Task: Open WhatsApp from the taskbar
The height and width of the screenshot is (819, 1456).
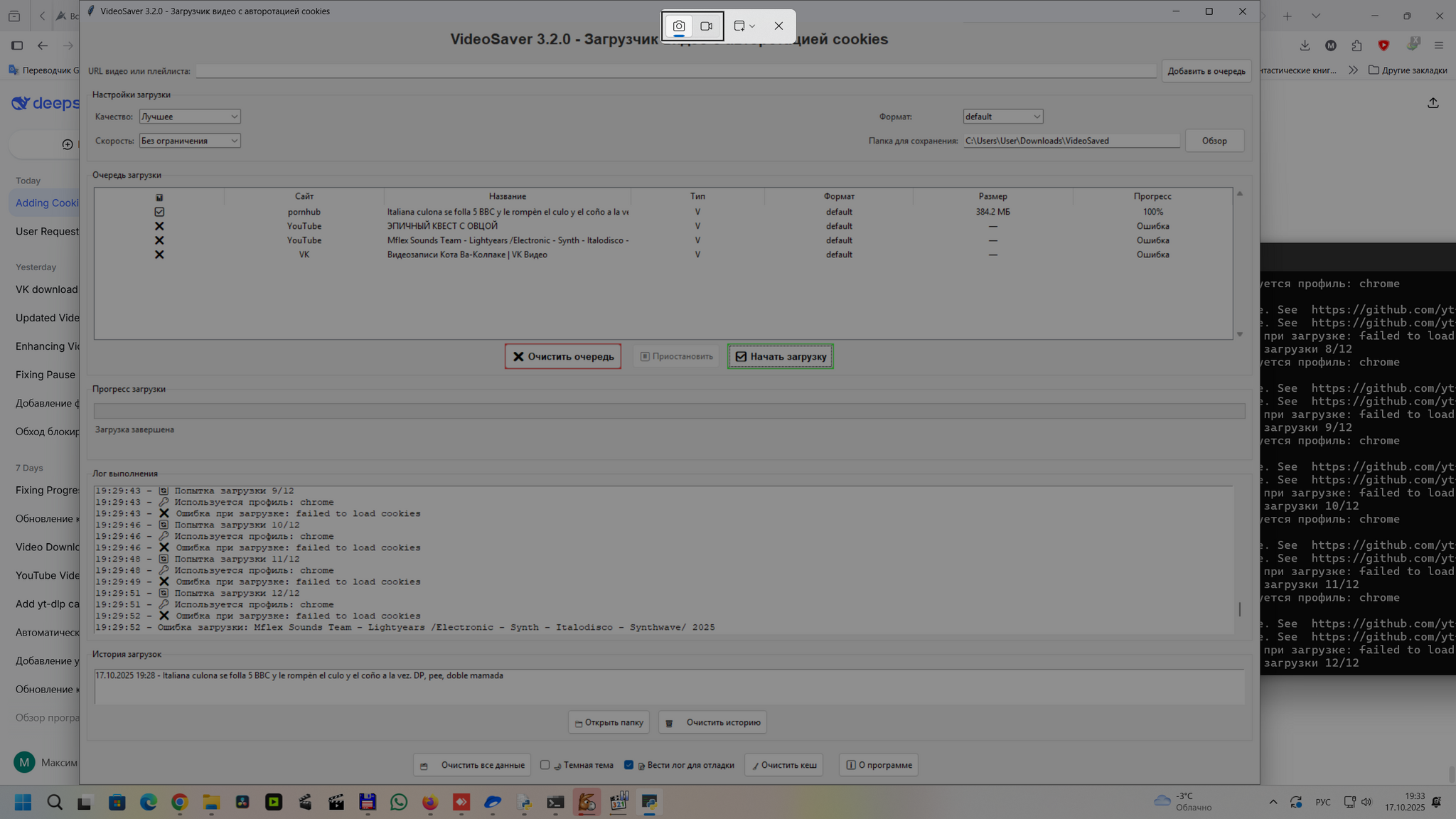Action: (x=399, y=803)
